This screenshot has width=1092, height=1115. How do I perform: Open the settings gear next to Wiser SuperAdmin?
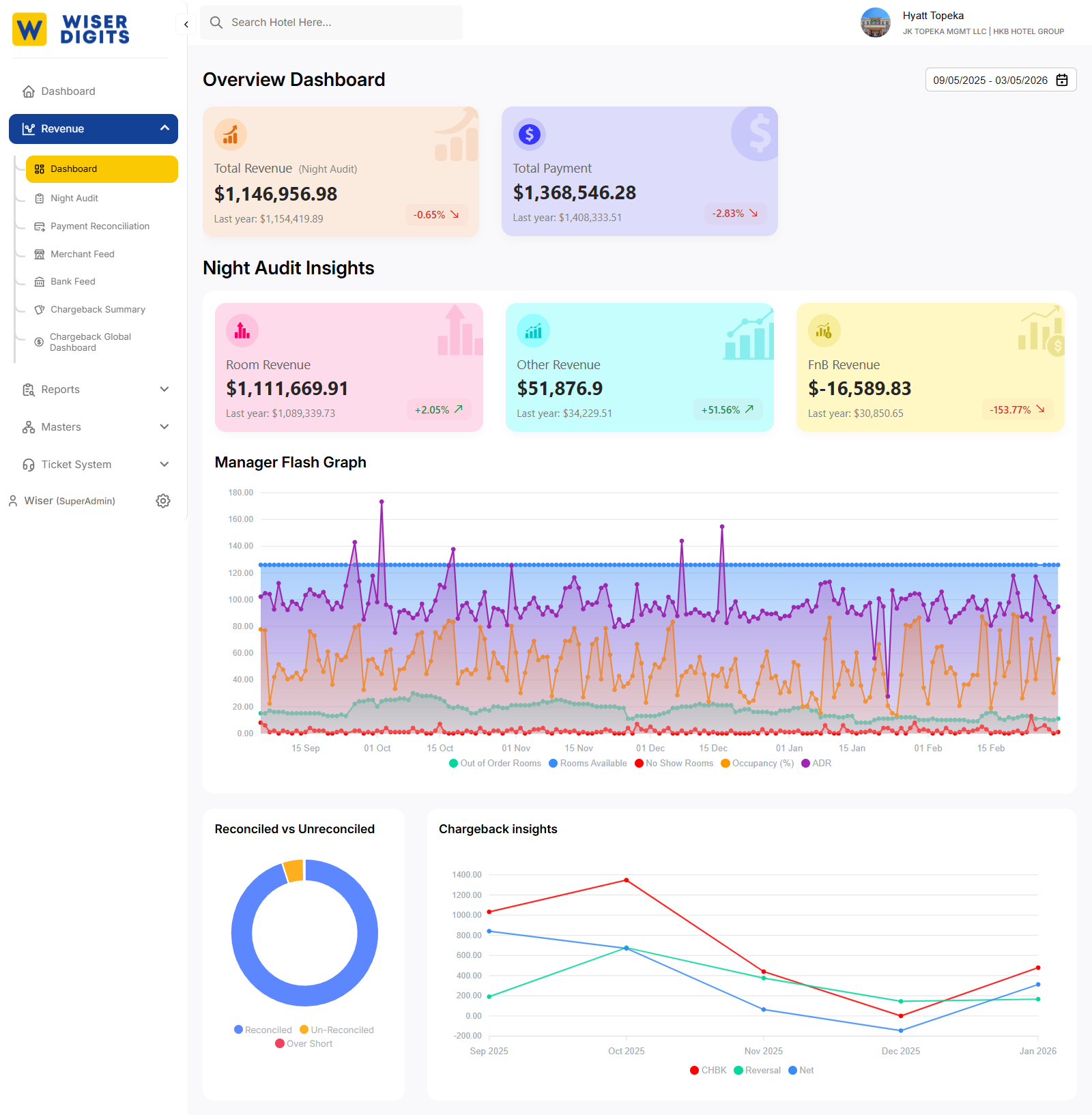tap(163, 500)
